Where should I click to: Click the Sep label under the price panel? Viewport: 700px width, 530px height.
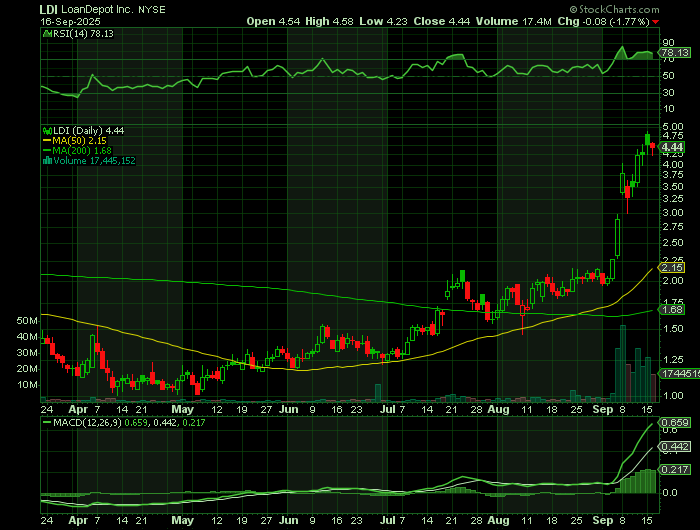pos(603,409)
